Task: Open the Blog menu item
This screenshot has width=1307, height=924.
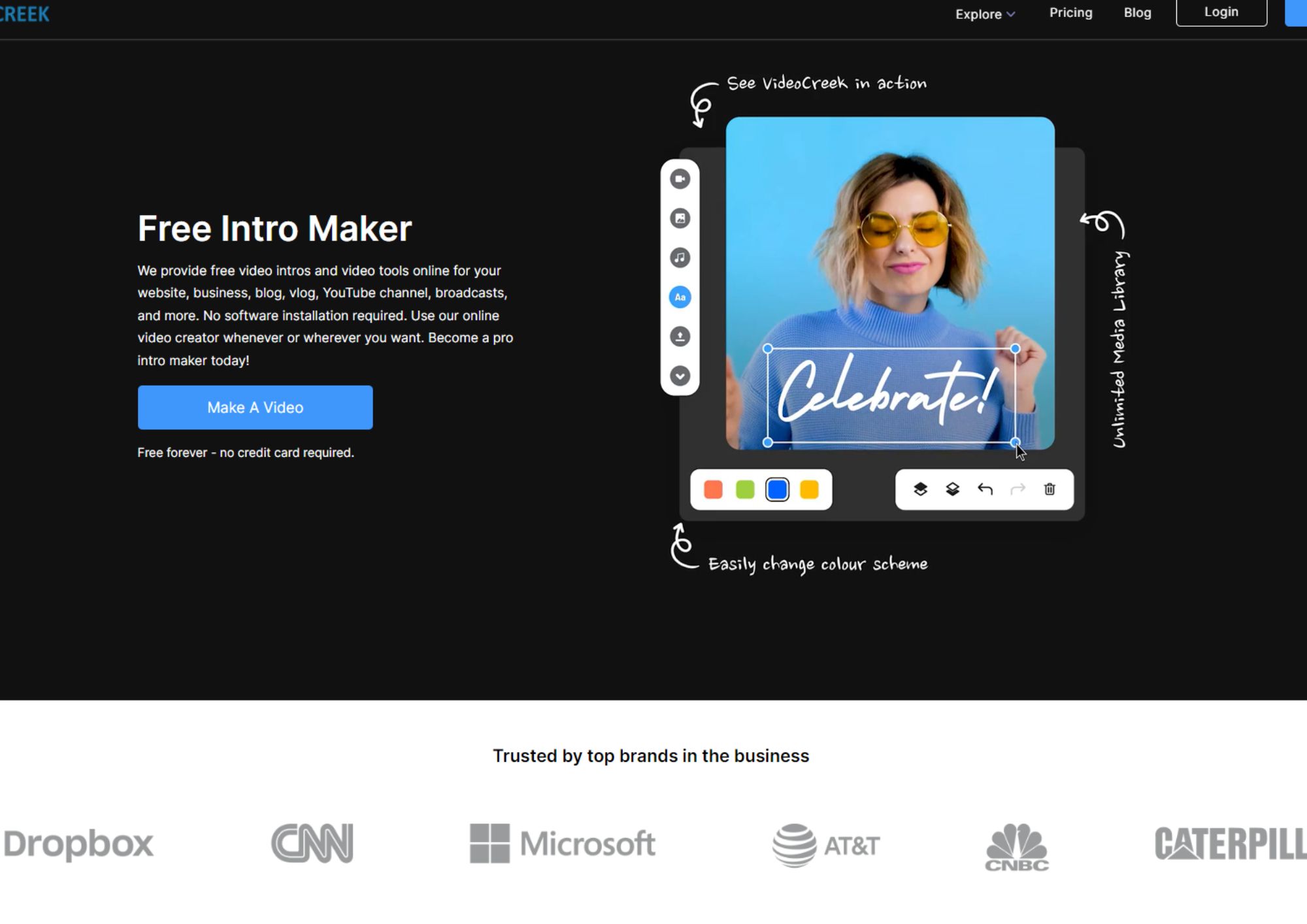Action: click(x=1137, y=12)
